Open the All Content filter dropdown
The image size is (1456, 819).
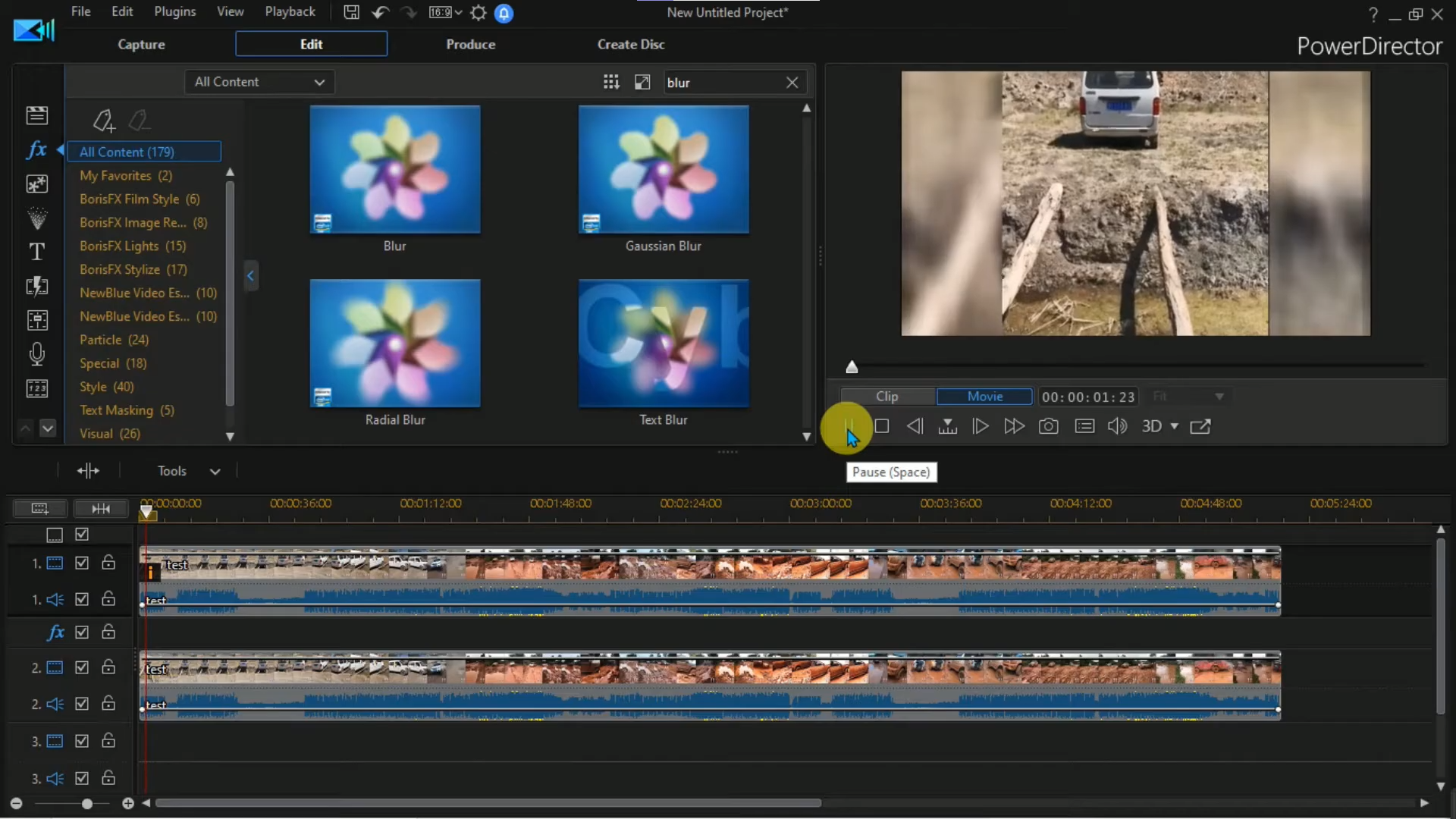[x=259, y=82]
